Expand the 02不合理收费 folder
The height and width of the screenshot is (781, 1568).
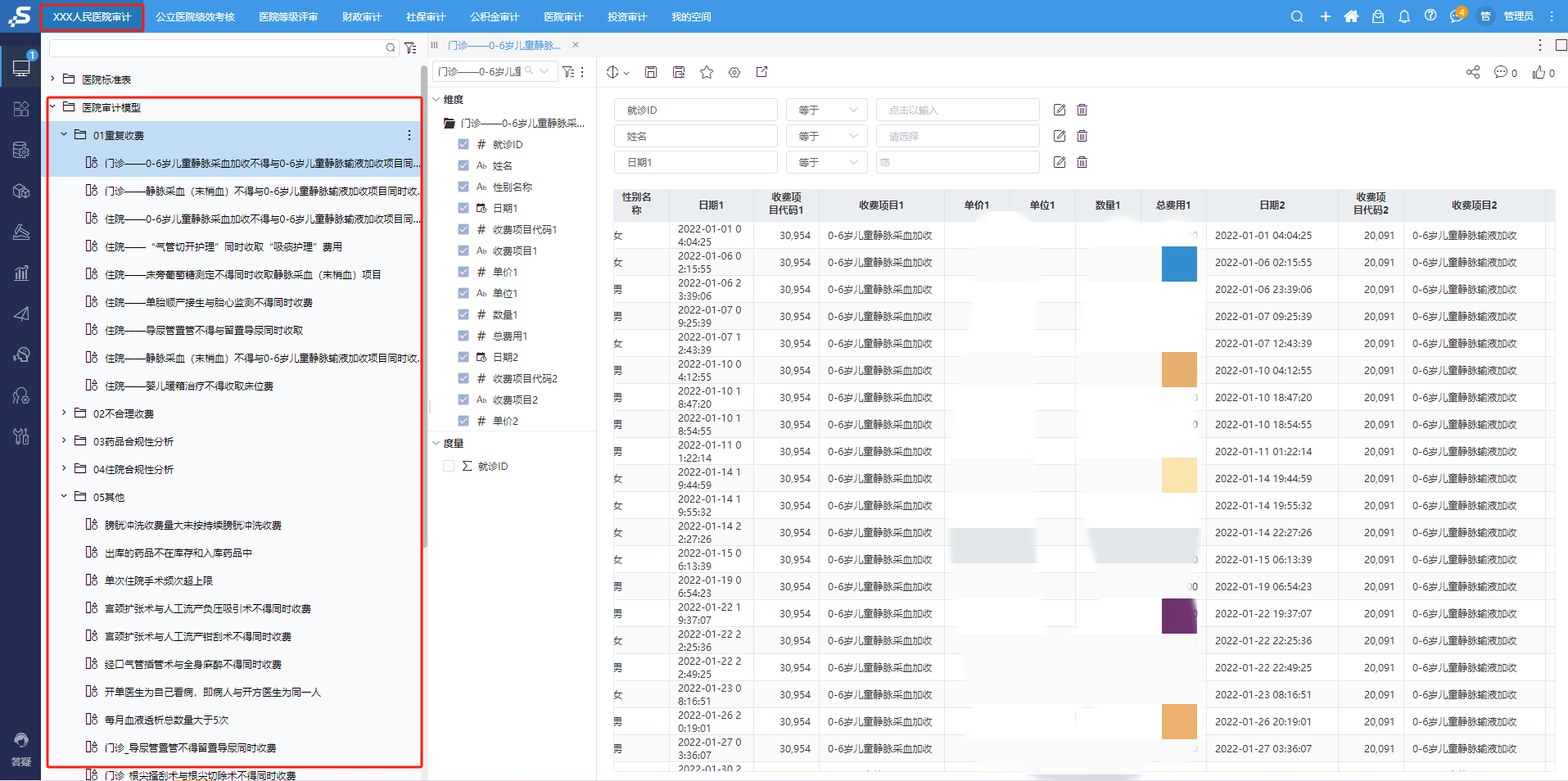(x=65, y=413)
